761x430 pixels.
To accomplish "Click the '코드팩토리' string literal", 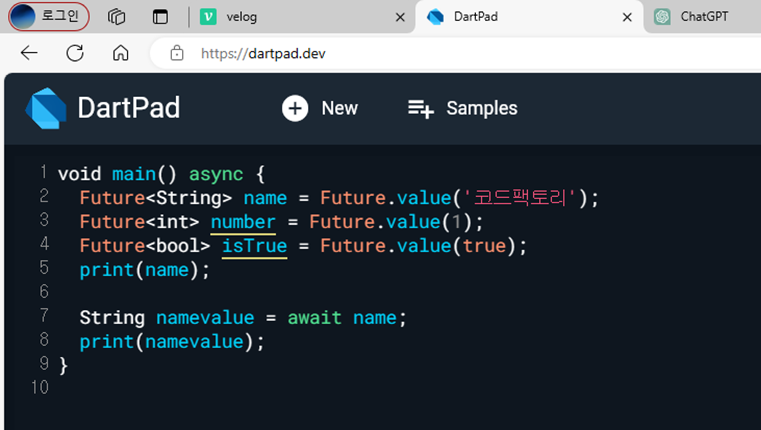I will 519,198.
